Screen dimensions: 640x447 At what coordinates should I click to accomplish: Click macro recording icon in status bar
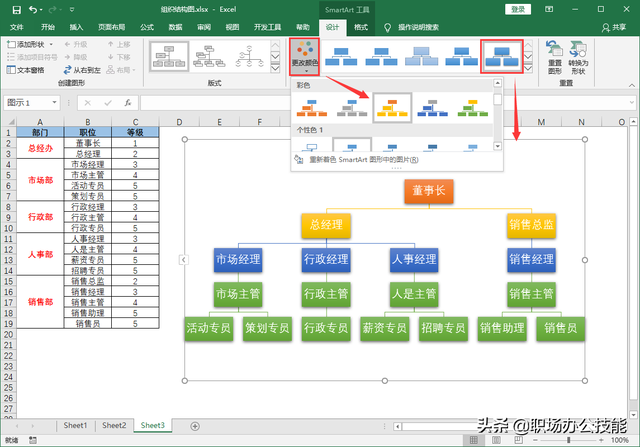coord(33,440)
